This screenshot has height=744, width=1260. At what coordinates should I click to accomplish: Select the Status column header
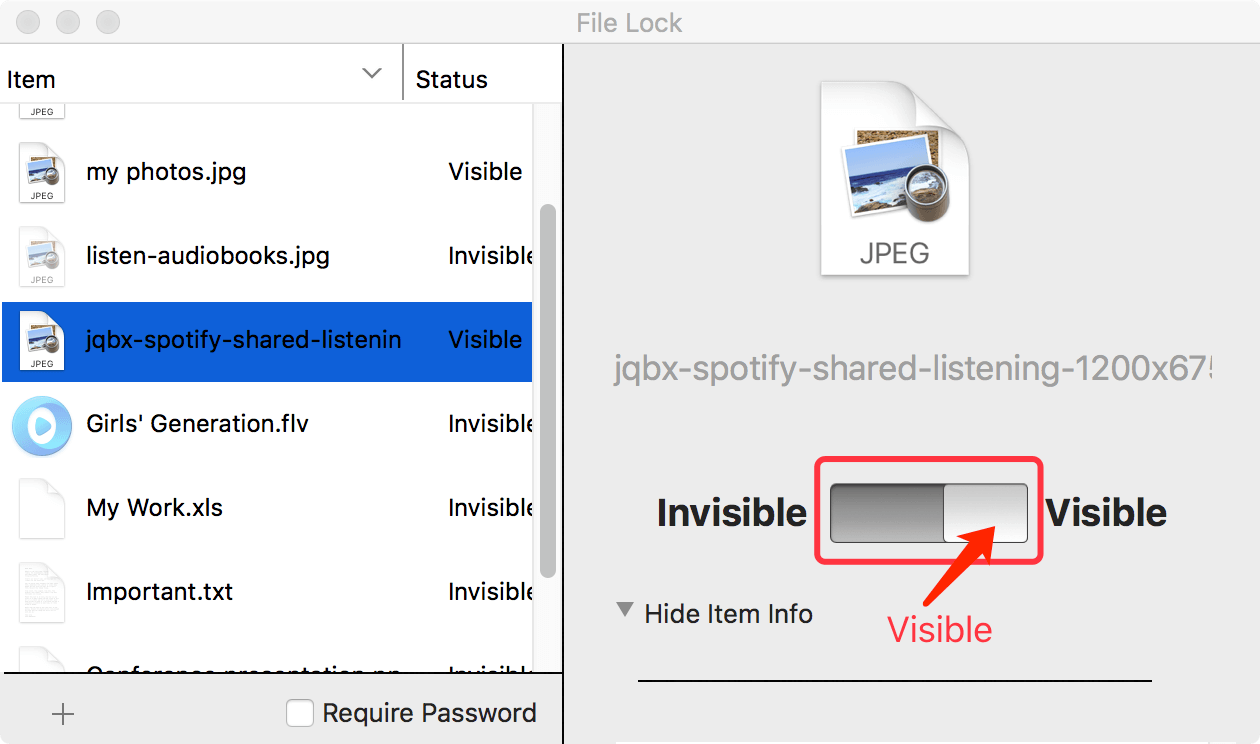[451, 79]
